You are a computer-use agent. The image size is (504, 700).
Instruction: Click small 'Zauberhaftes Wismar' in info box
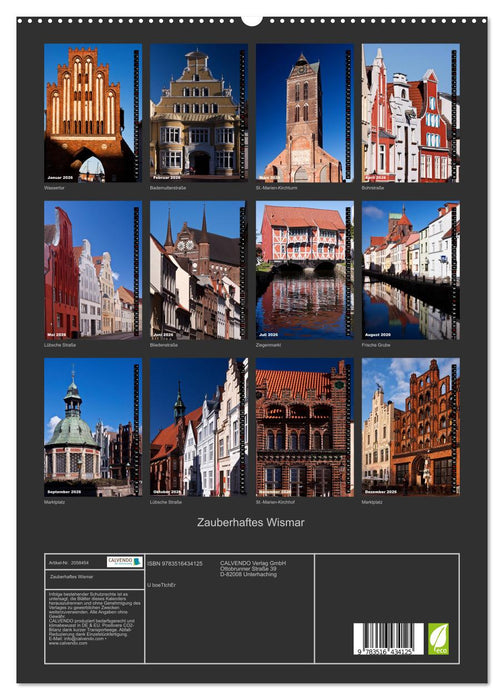point(71,577)
